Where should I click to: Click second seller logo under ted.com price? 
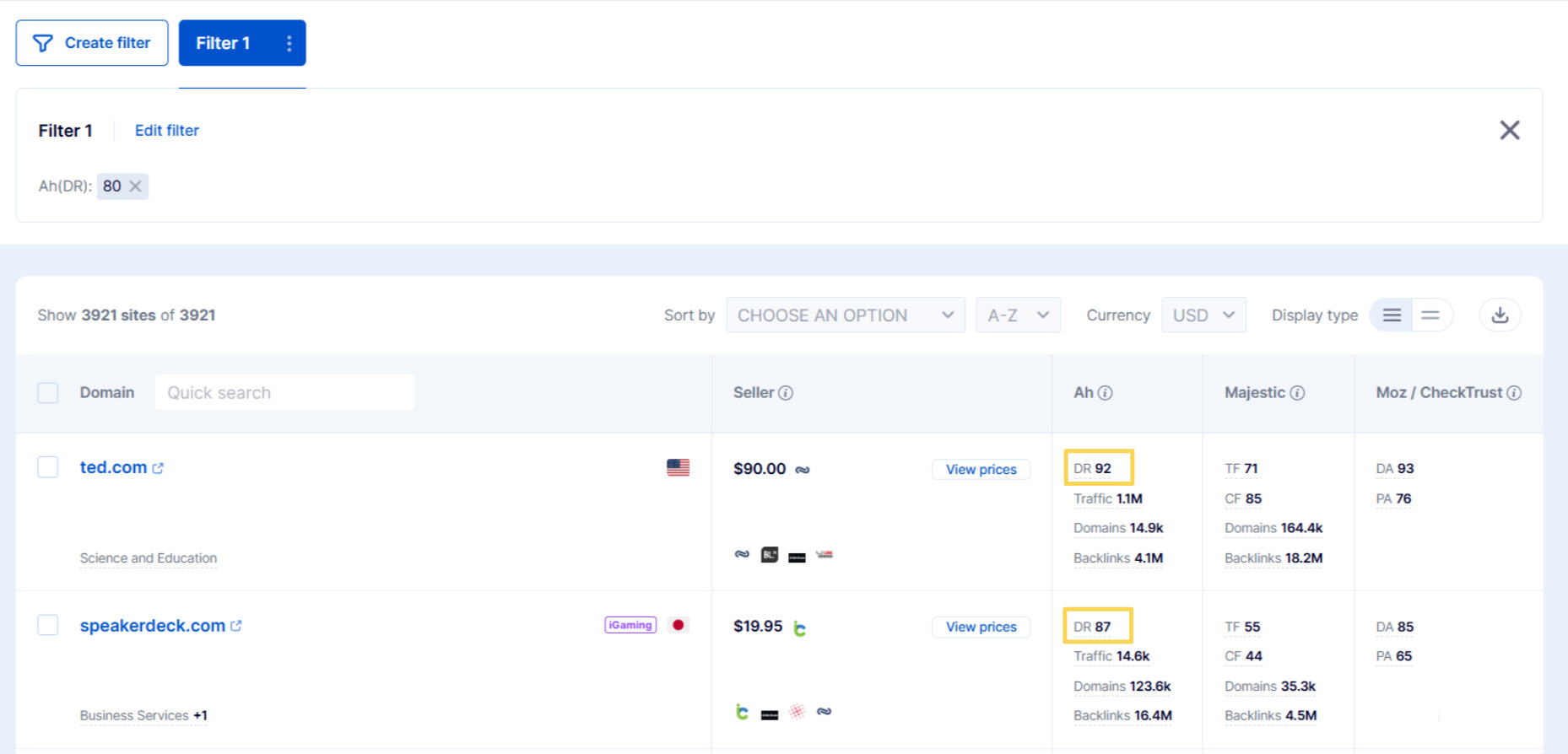[x=770, y=554]
